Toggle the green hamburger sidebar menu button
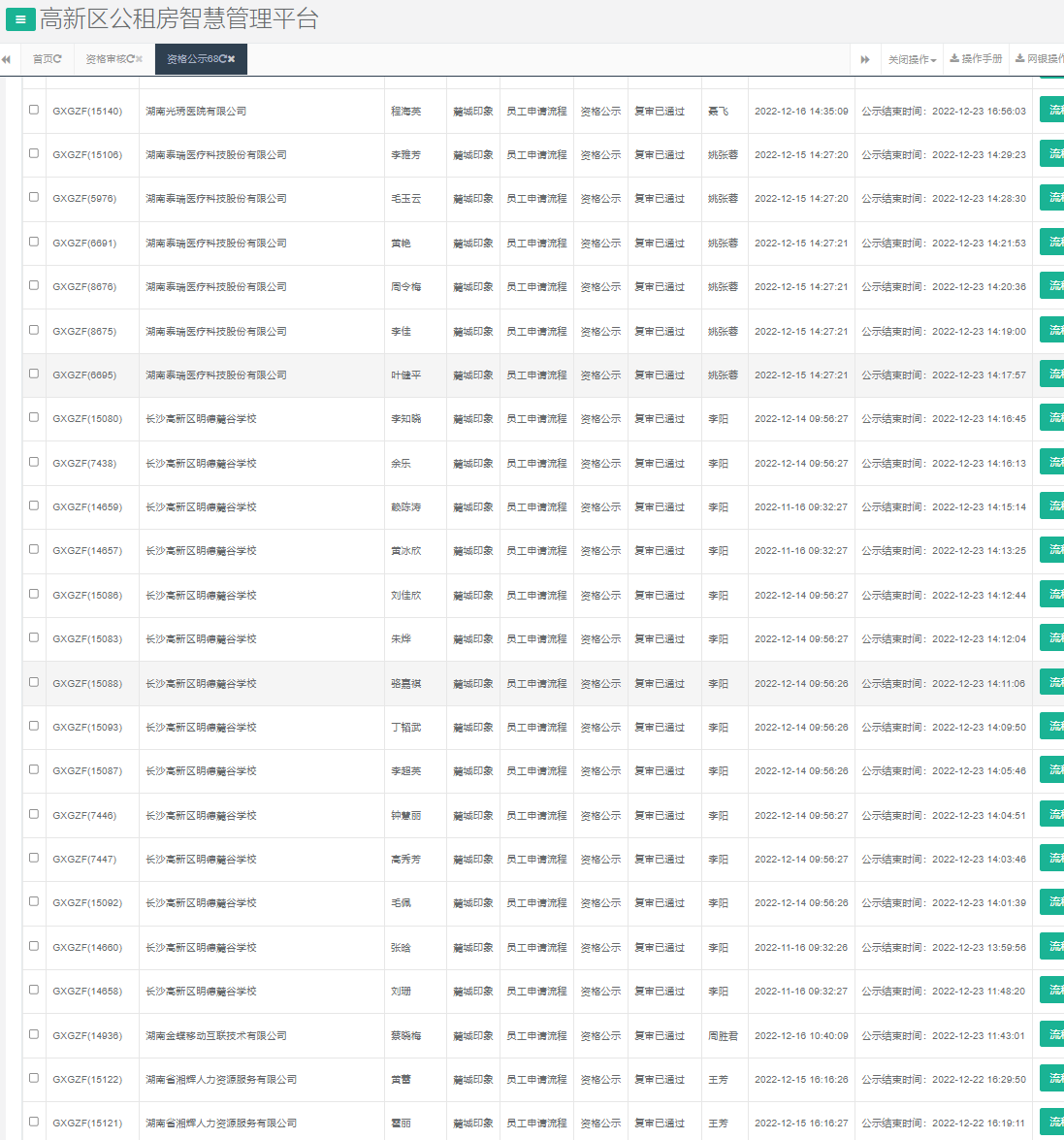1064x1140 pixels. [x=20, y=19]
